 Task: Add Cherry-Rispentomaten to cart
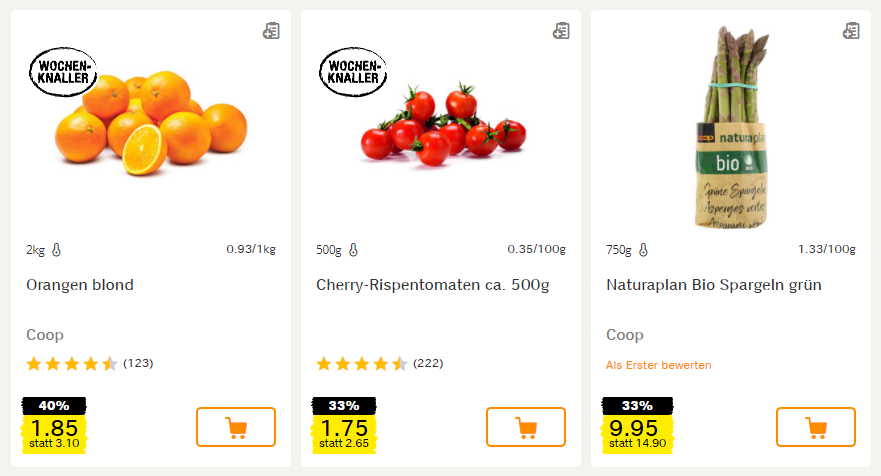(526, 427)
